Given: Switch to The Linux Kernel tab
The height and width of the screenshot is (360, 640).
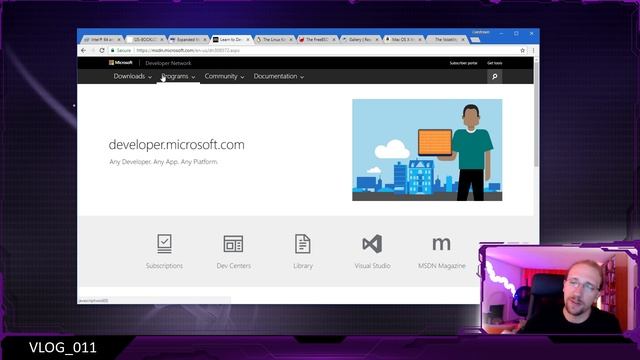Looking at the screenshot, I should pos(273,40).
